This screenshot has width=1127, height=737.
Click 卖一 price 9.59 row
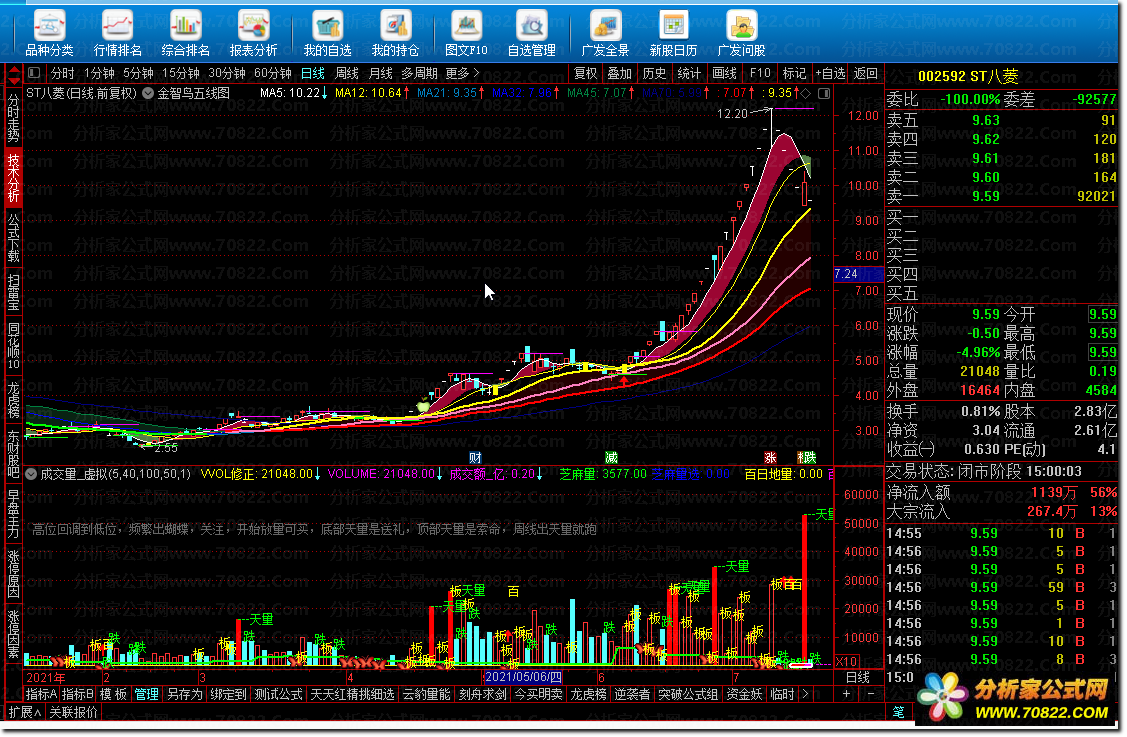click(1001, 196)
